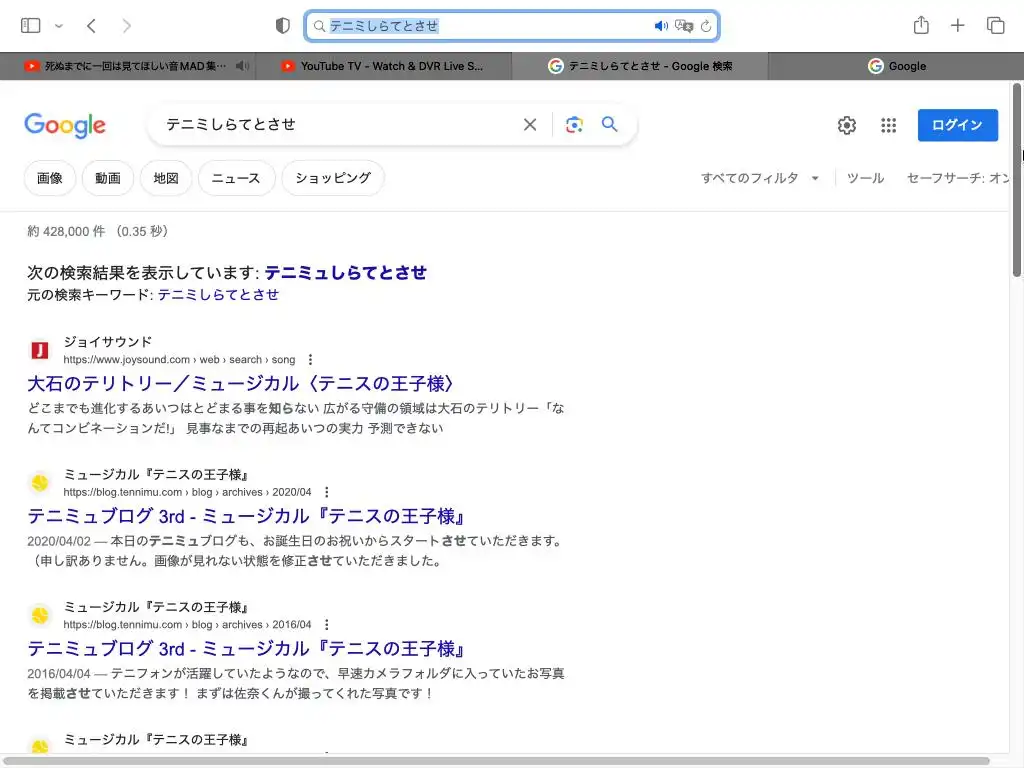
Task: Reload the current page
Action: click(706, 26)
